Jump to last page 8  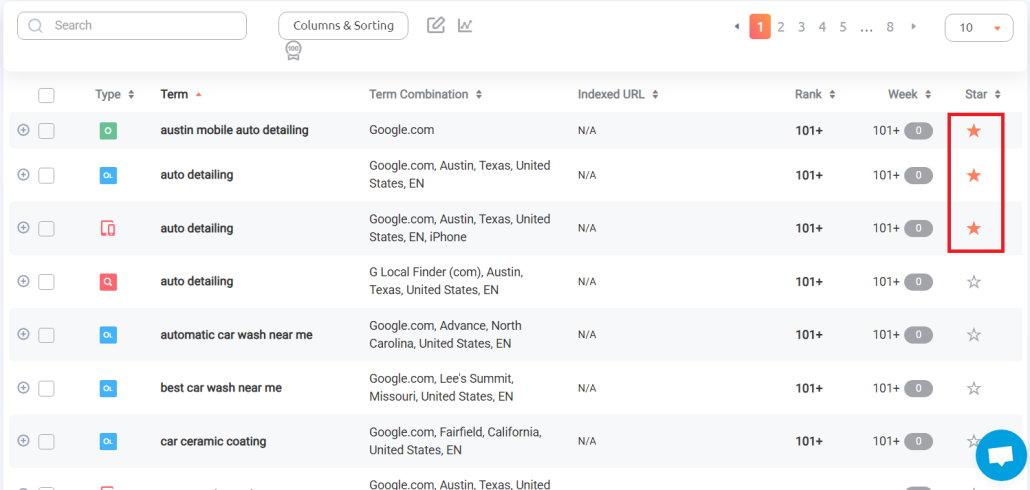(889, 27)
